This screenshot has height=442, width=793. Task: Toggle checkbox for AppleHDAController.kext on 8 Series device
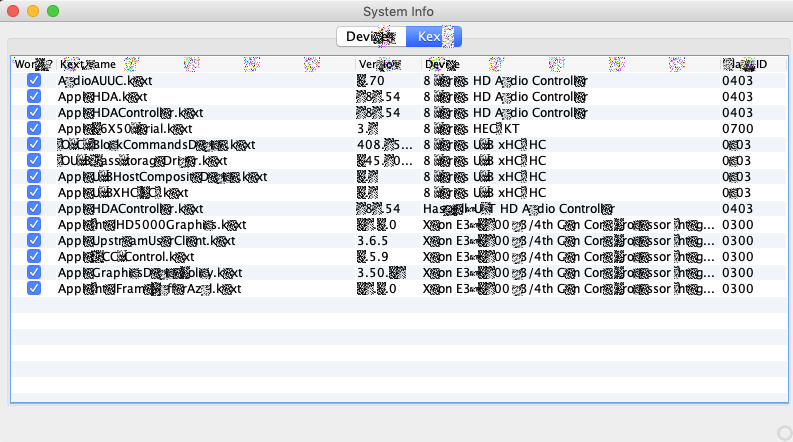34,112
